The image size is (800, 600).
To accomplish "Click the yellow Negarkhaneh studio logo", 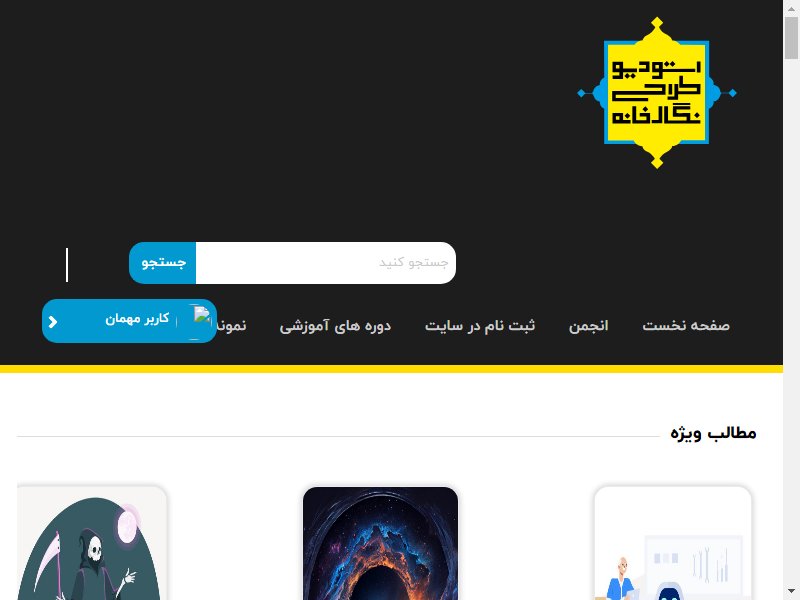I will tap(657, 93).
